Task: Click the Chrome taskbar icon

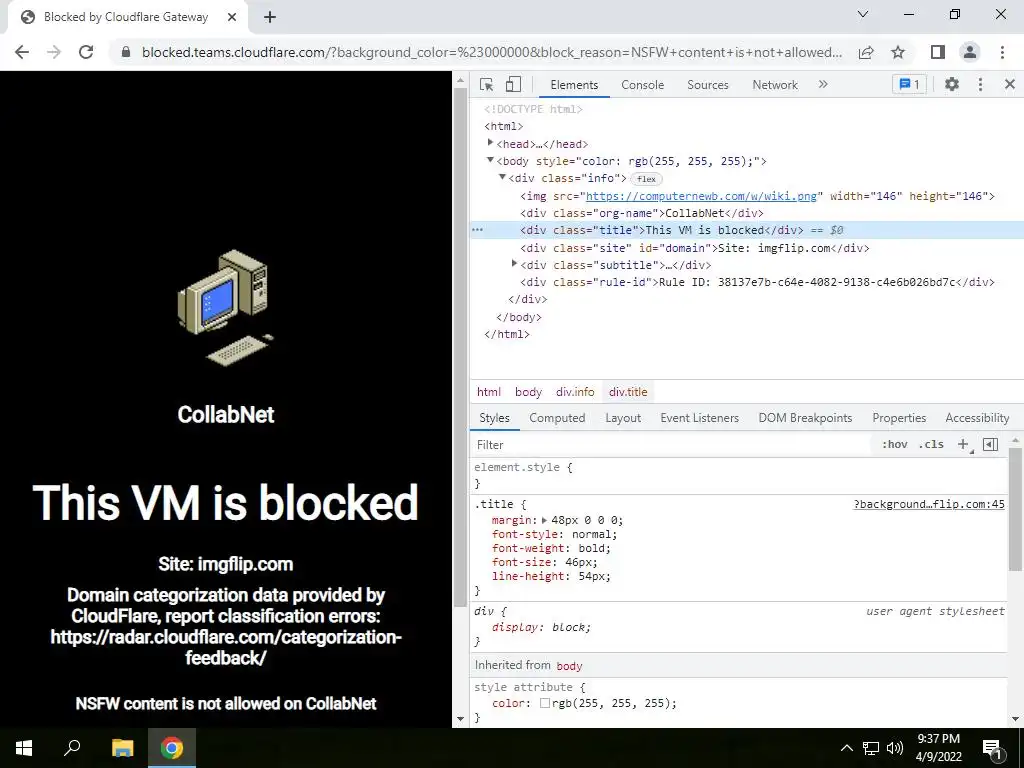Action: tap(172, 748)
